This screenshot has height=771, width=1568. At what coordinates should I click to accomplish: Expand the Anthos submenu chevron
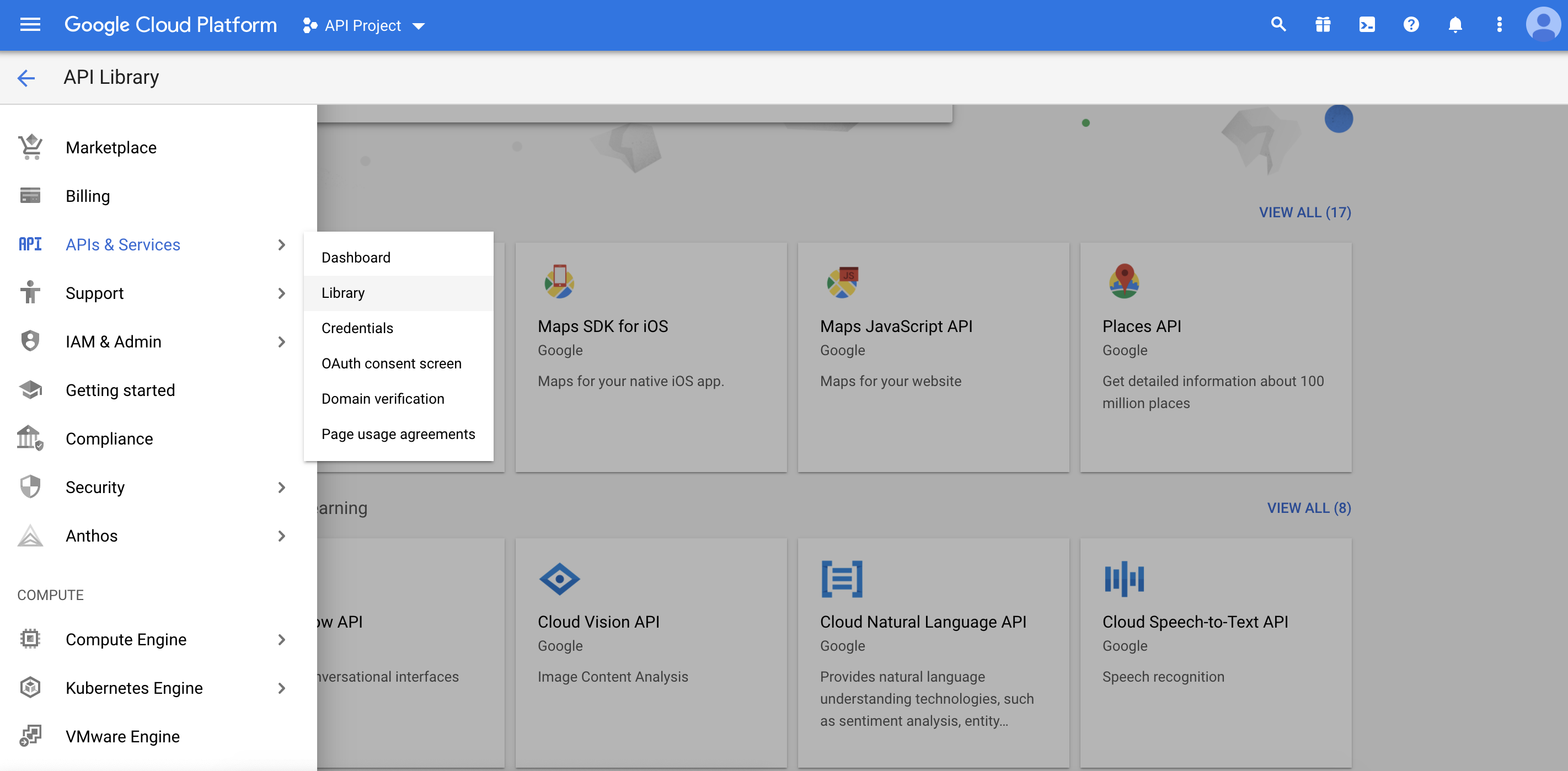pos(281,536)
